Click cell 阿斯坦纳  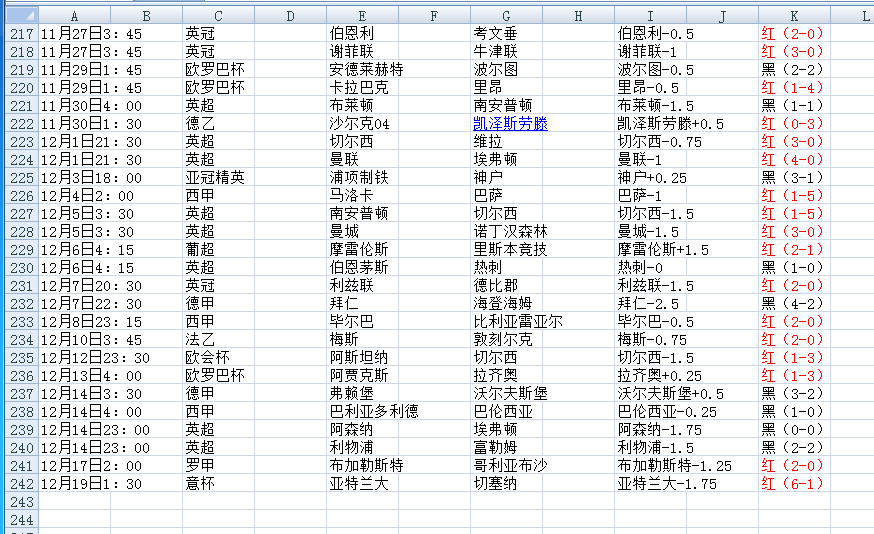(358, 357)
